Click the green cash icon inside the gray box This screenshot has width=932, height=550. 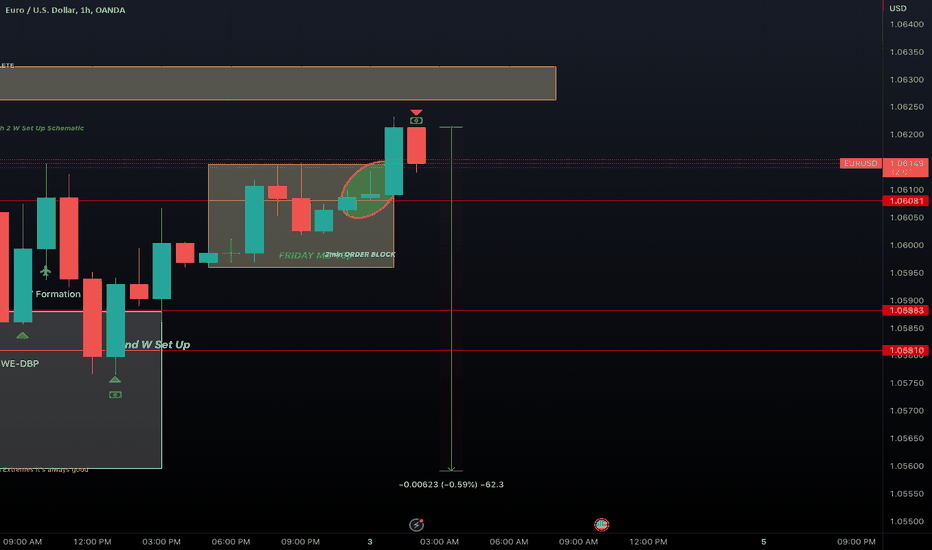click(x=115, y=395)
